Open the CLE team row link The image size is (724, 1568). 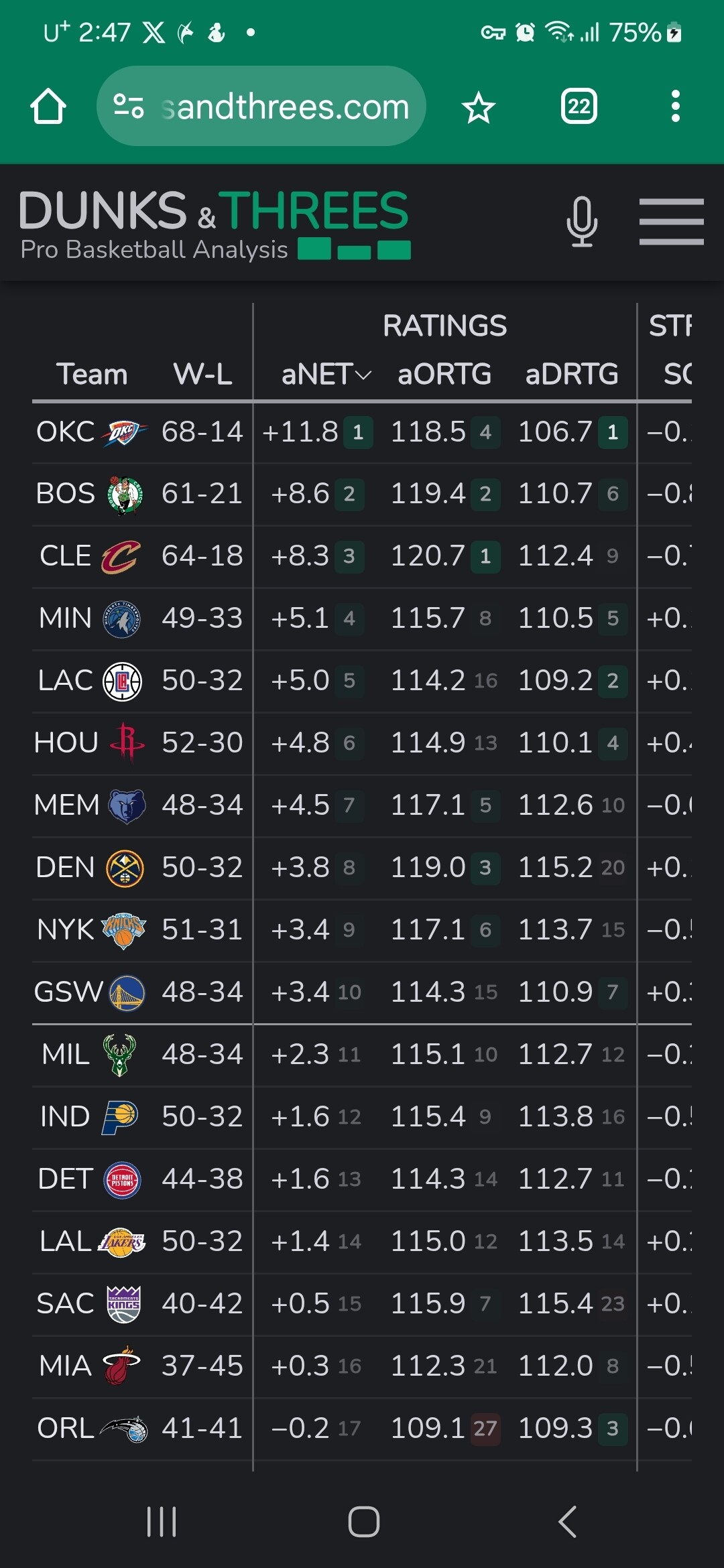tap(66, 556)
